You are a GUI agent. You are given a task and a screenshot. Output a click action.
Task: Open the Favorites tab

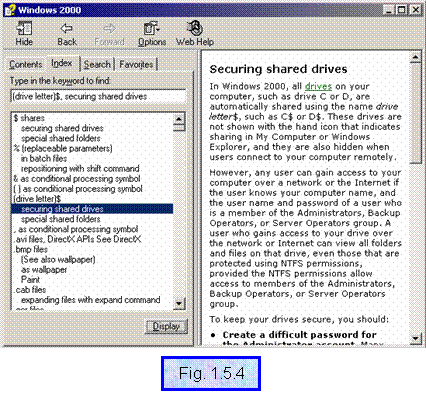click(136, 64)
